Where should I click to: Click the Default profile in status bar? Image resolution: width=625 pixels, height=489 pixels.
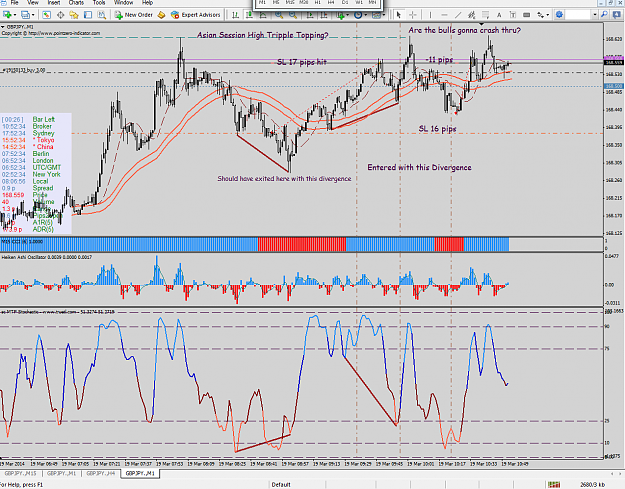tap(281, 485)
